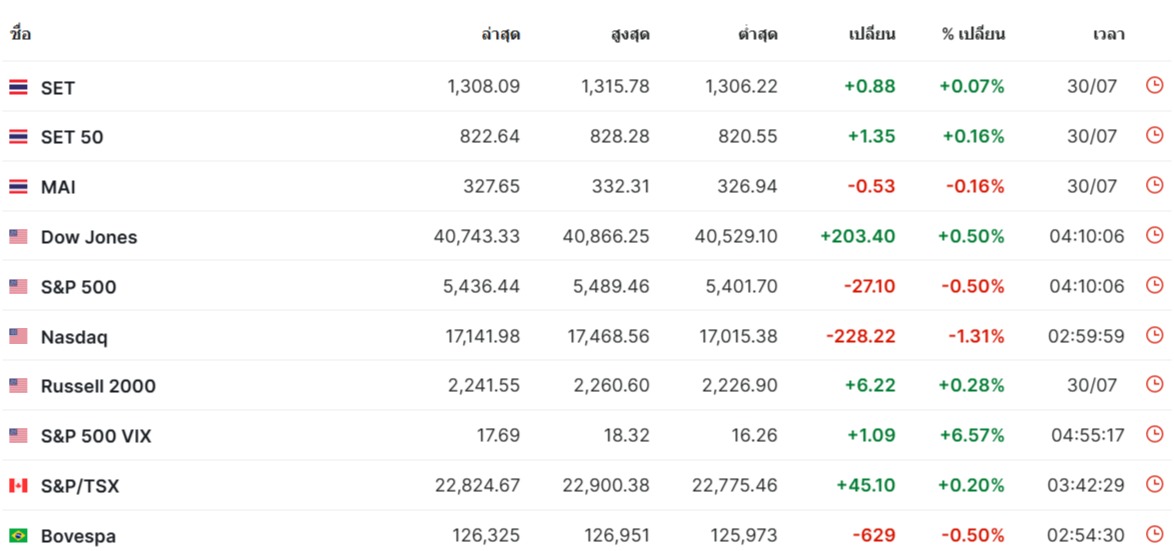Click the ชื่อ column header
The image size is (1174, 551).
tap(20, 34)
